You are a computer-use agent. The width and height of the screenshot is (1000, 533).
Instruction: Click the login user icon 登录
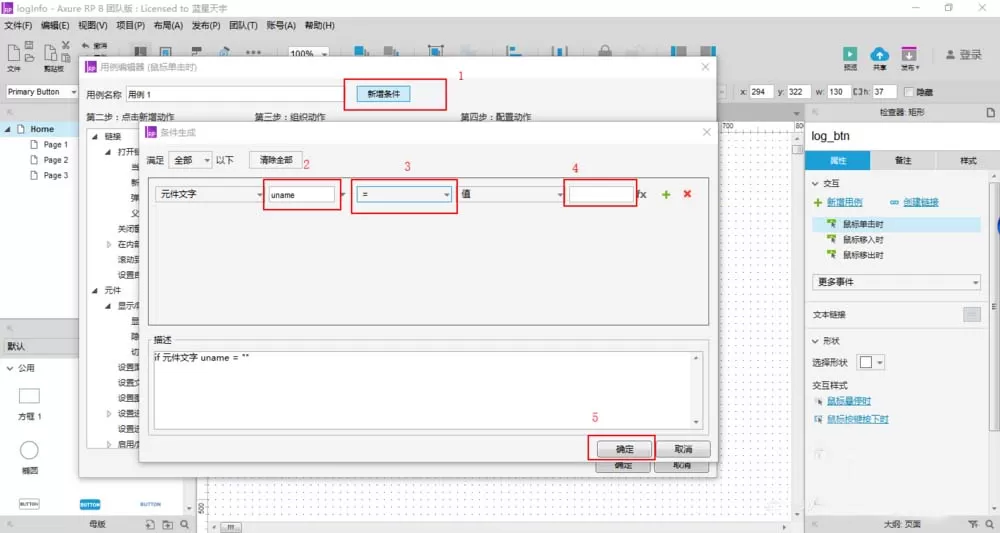[950, 55]
